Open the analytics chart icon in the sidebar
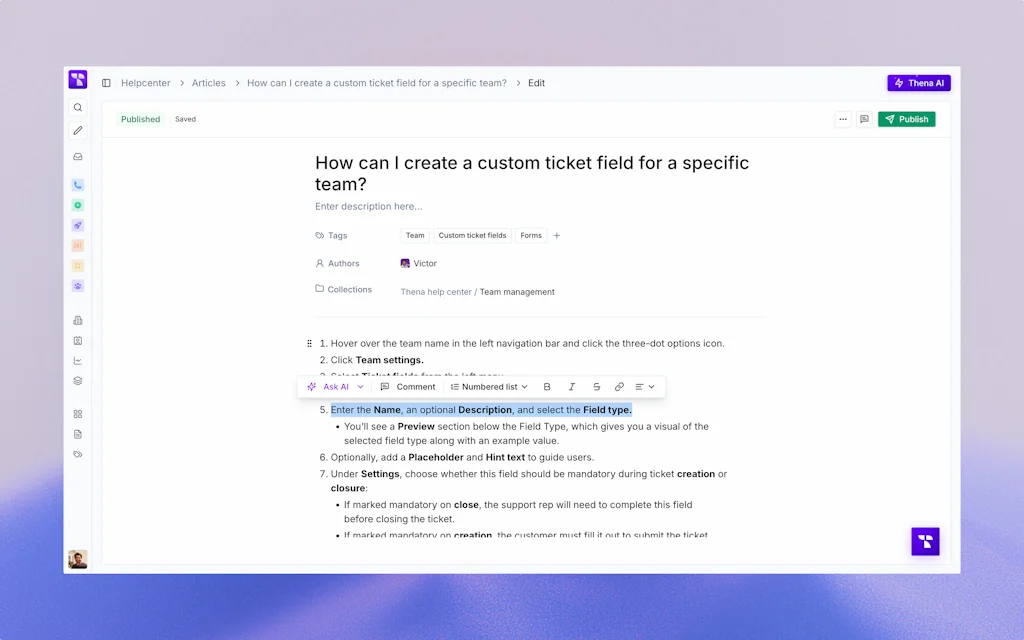 click(x=78, y=360)
